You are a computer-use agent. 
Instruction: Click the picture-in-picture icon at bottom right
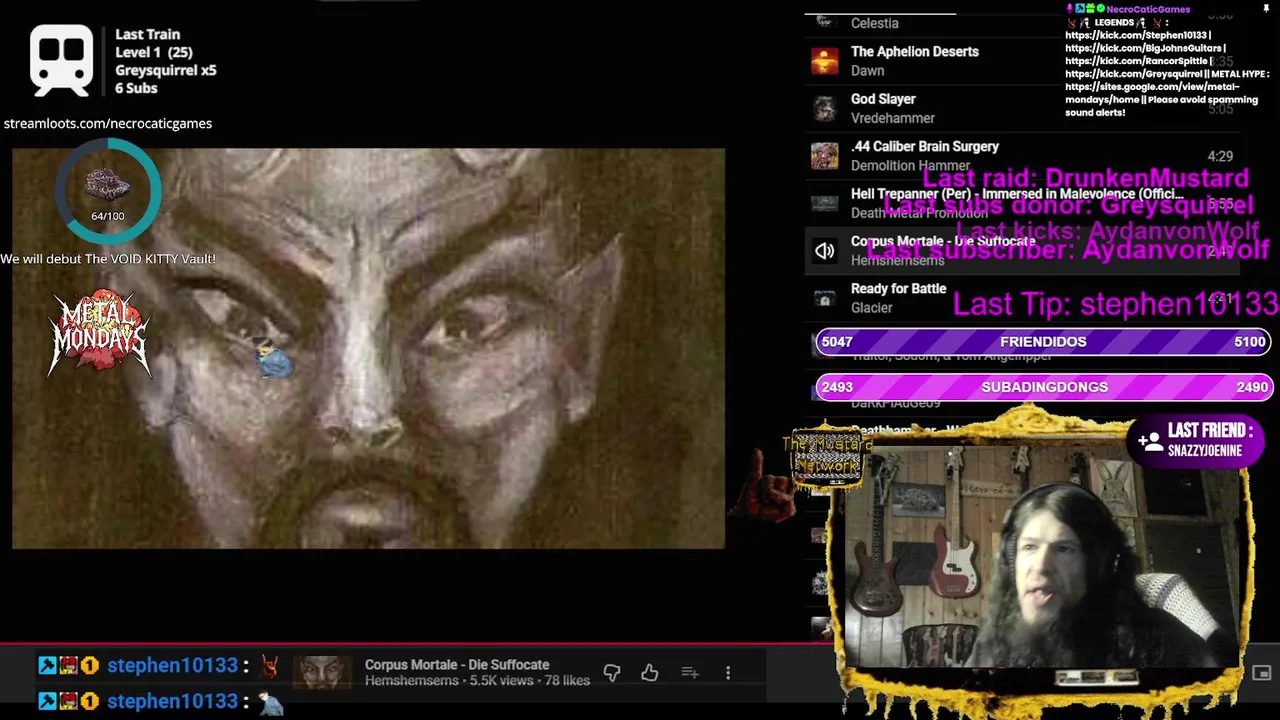[1261, 674]
